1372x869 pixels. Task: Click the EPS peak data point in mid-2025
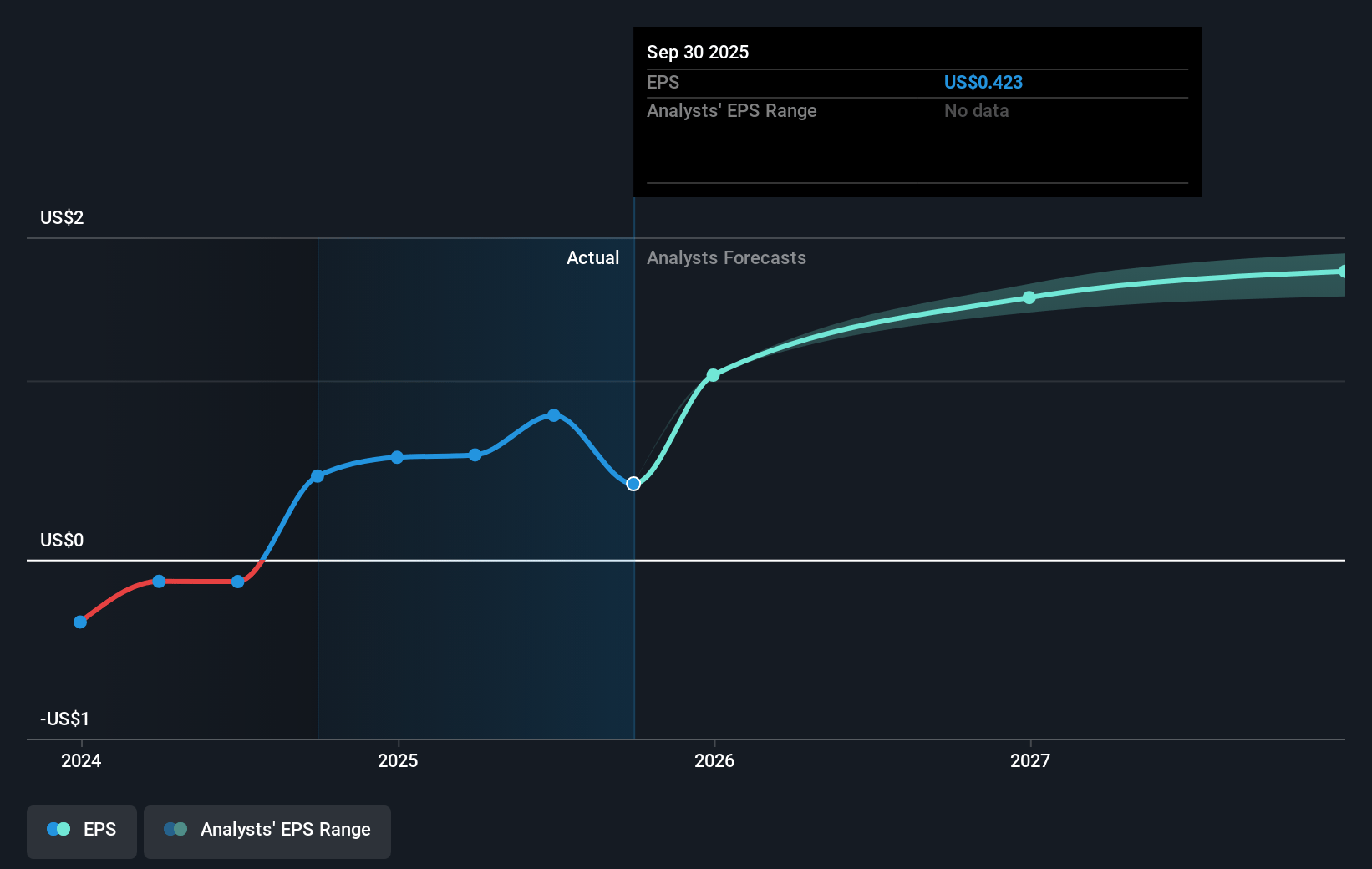[x=553, y=415]
